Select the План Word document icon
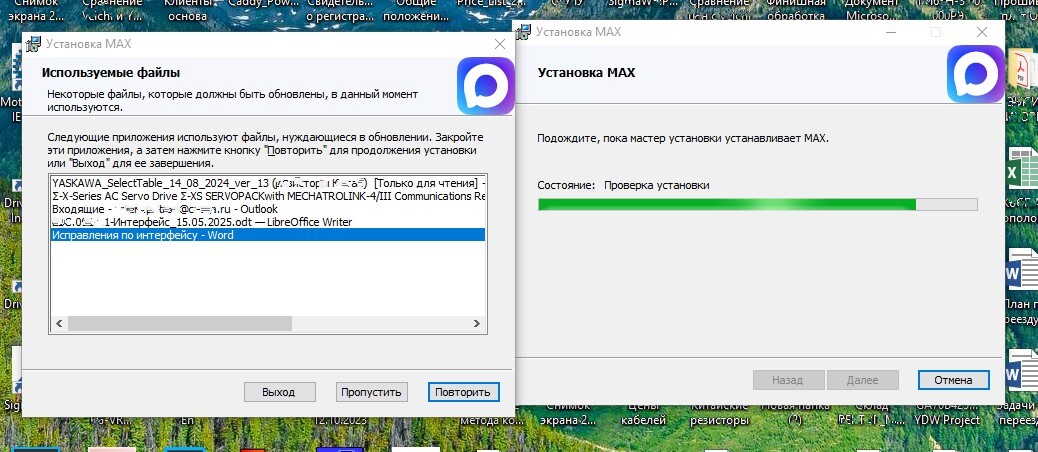This screenshot has width=1038, height=452. [x=1021, y=271]
